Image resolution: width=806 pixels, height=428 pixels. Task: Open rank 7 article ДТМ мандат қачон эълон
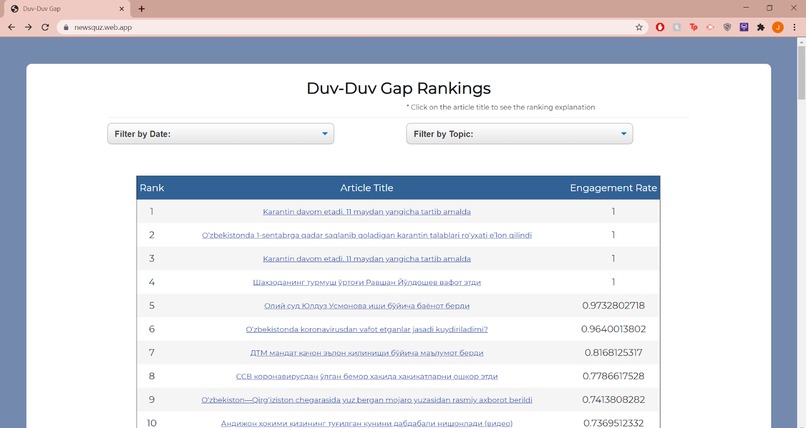[x=367, y=353]
